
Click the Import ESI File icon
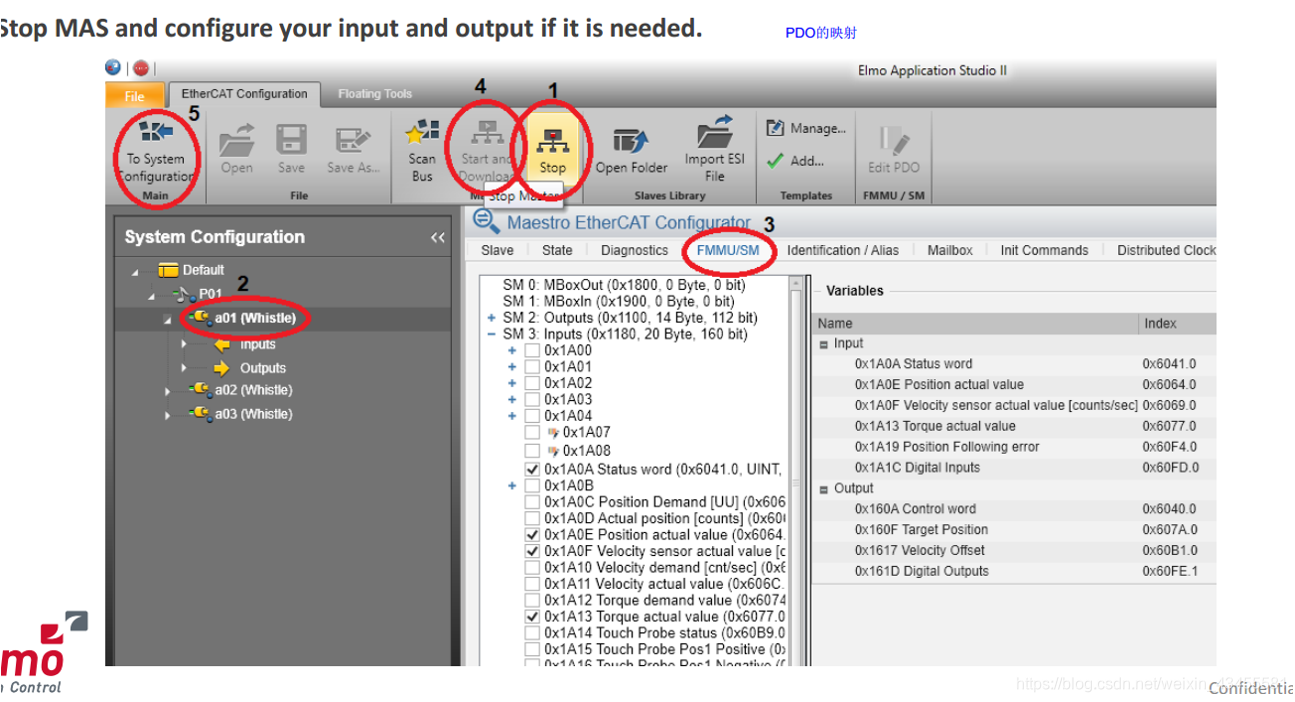pos(714,131)
